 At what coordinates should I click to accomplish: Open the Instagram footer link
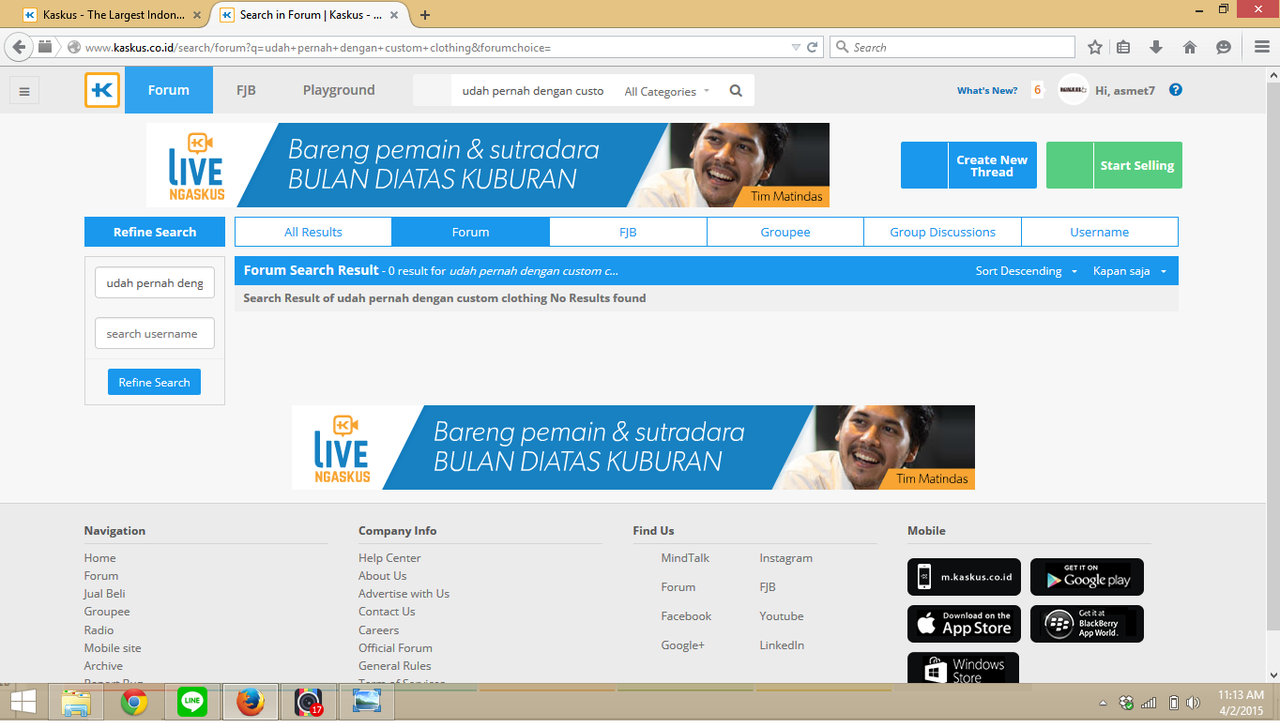[786, 558]
